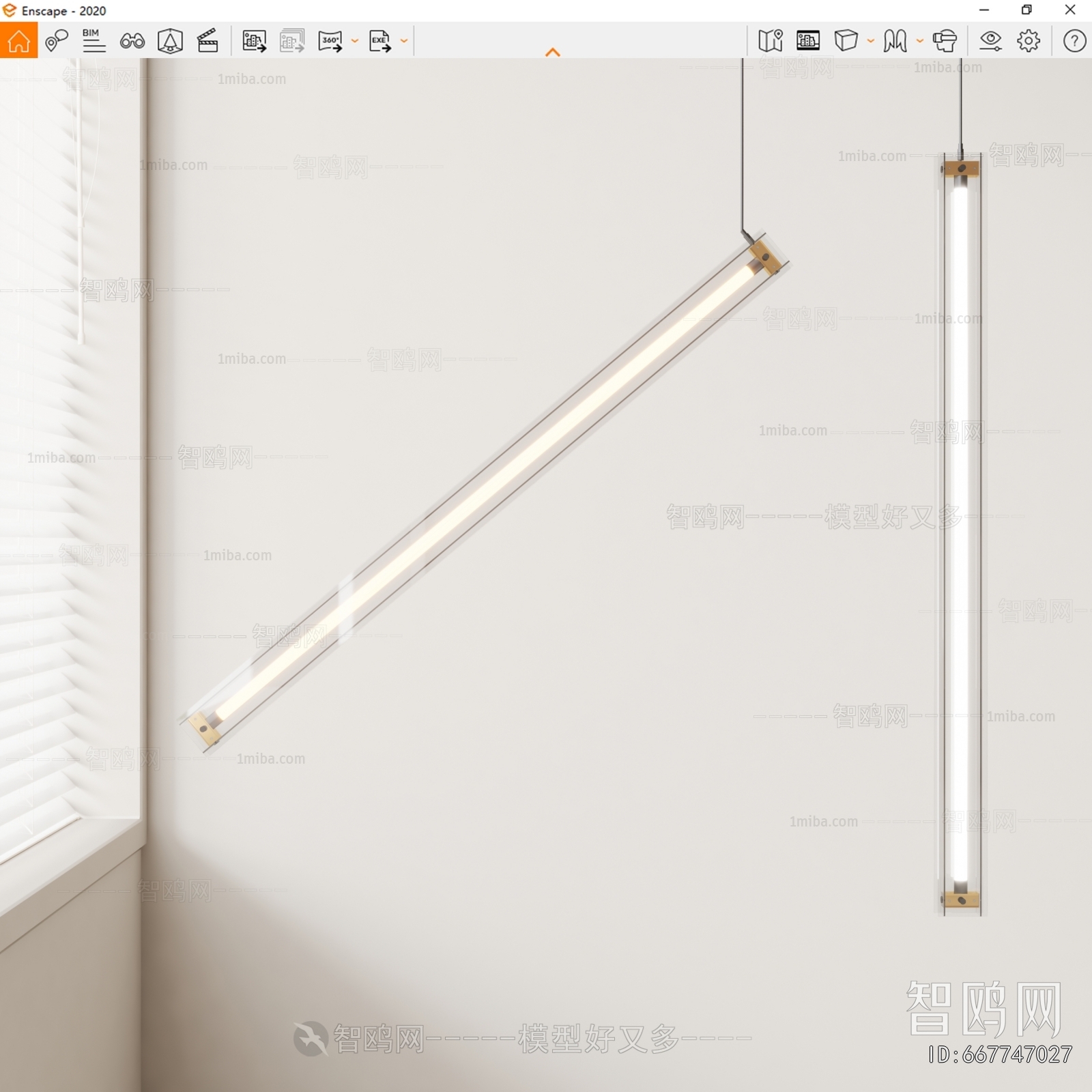Open the safe frame perspective icon
The height and width of the screenshot is (1092, 1092).
tap(170, 41)
